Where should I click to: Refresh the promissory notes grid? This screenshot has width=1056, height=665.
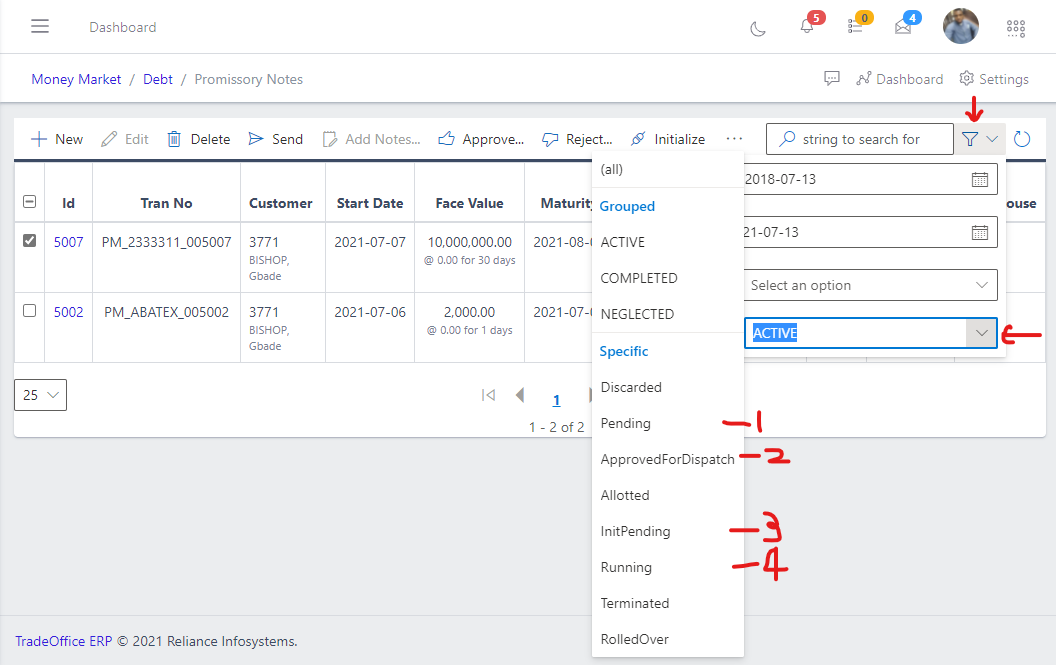(1022, 139)
